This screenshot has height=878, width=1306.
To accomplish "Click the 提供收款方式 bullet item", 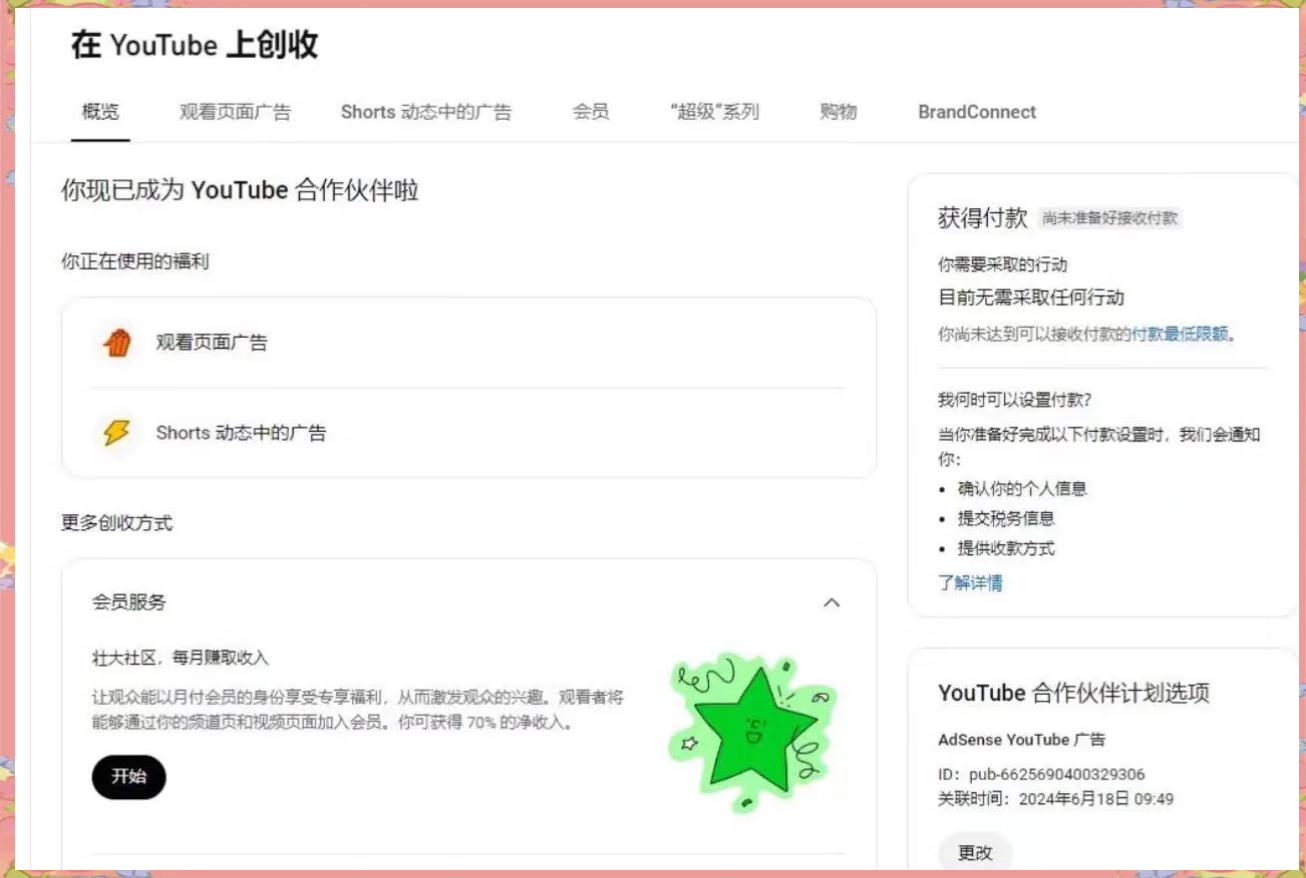I will 1006,548.
